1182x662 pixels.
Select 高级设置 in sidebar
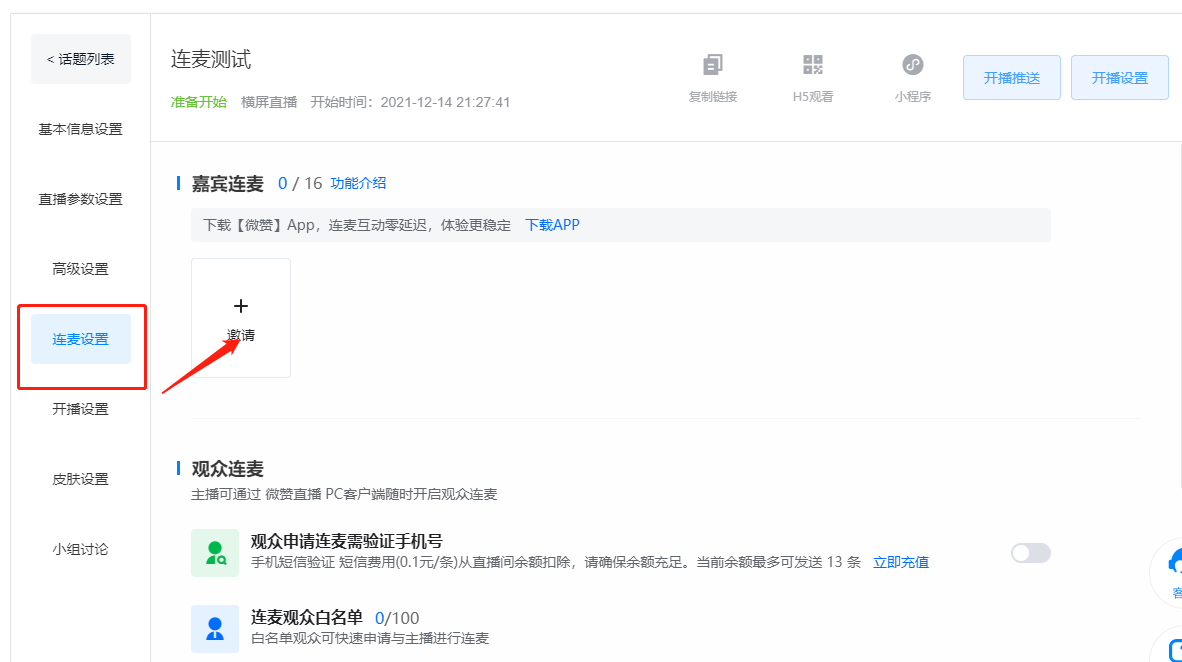[81, 269]
